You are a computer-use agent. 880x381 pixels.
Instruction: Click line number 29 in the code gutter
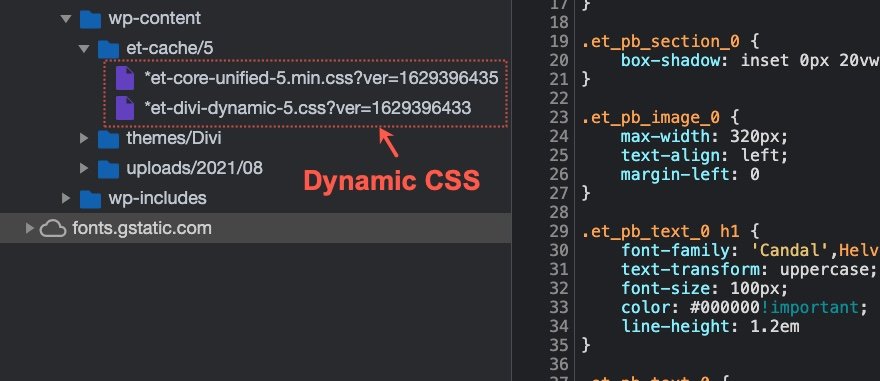pyautogui.click(x=559, y=231)
